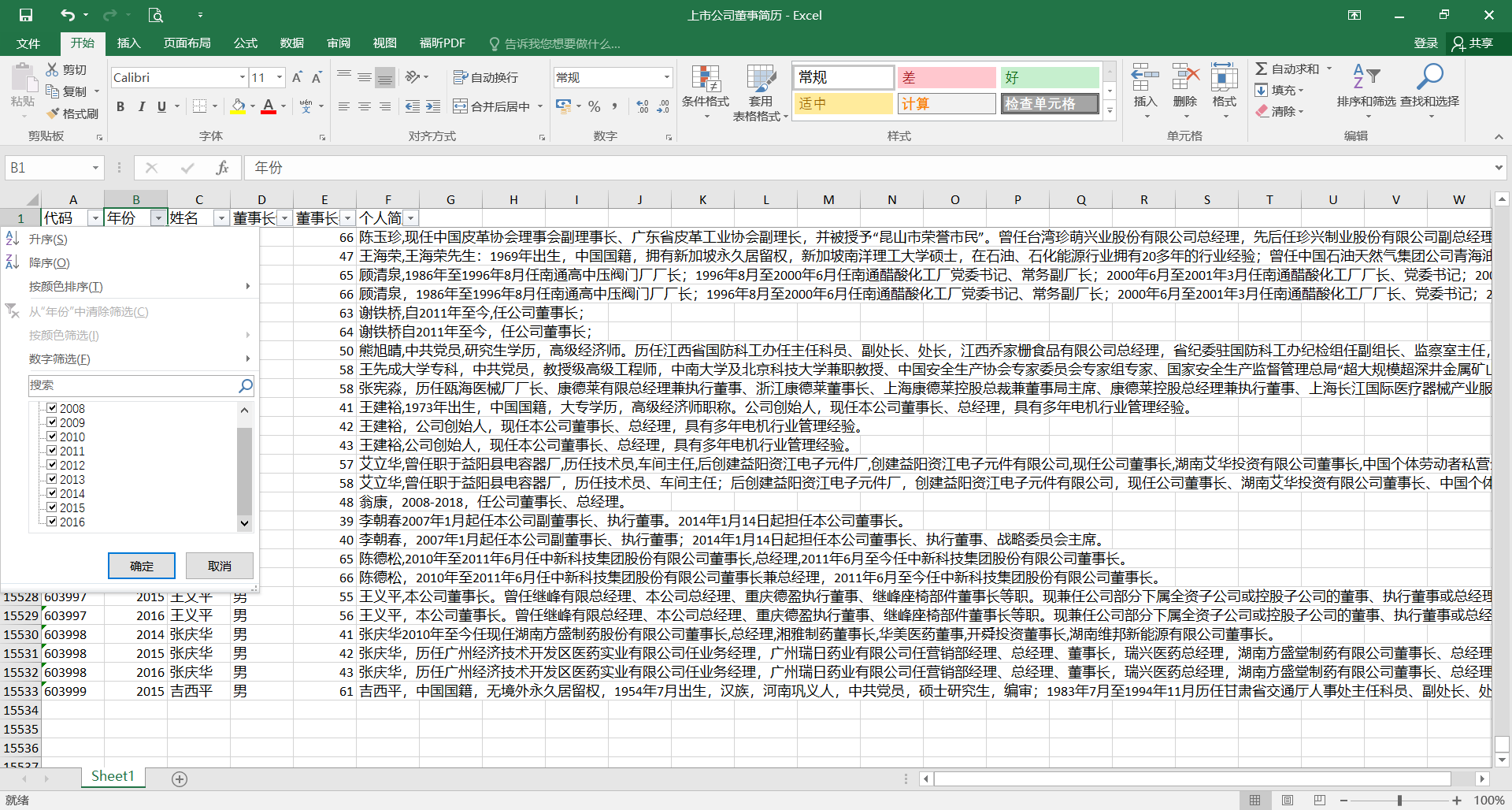This screenshot has height=810, width=1512.
Task: Uncheck the 2009 filter checkbox
Action: (52, 422)
